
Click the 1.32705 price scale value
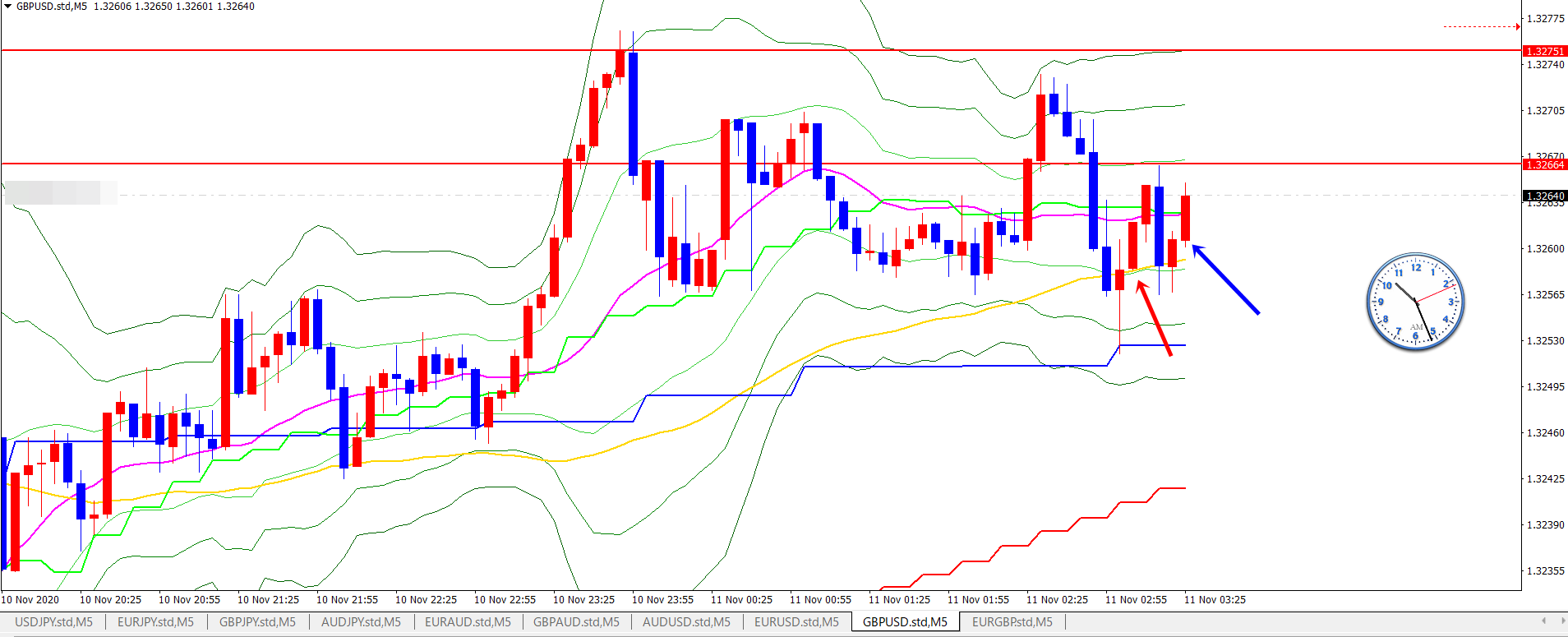point(1545,110)
